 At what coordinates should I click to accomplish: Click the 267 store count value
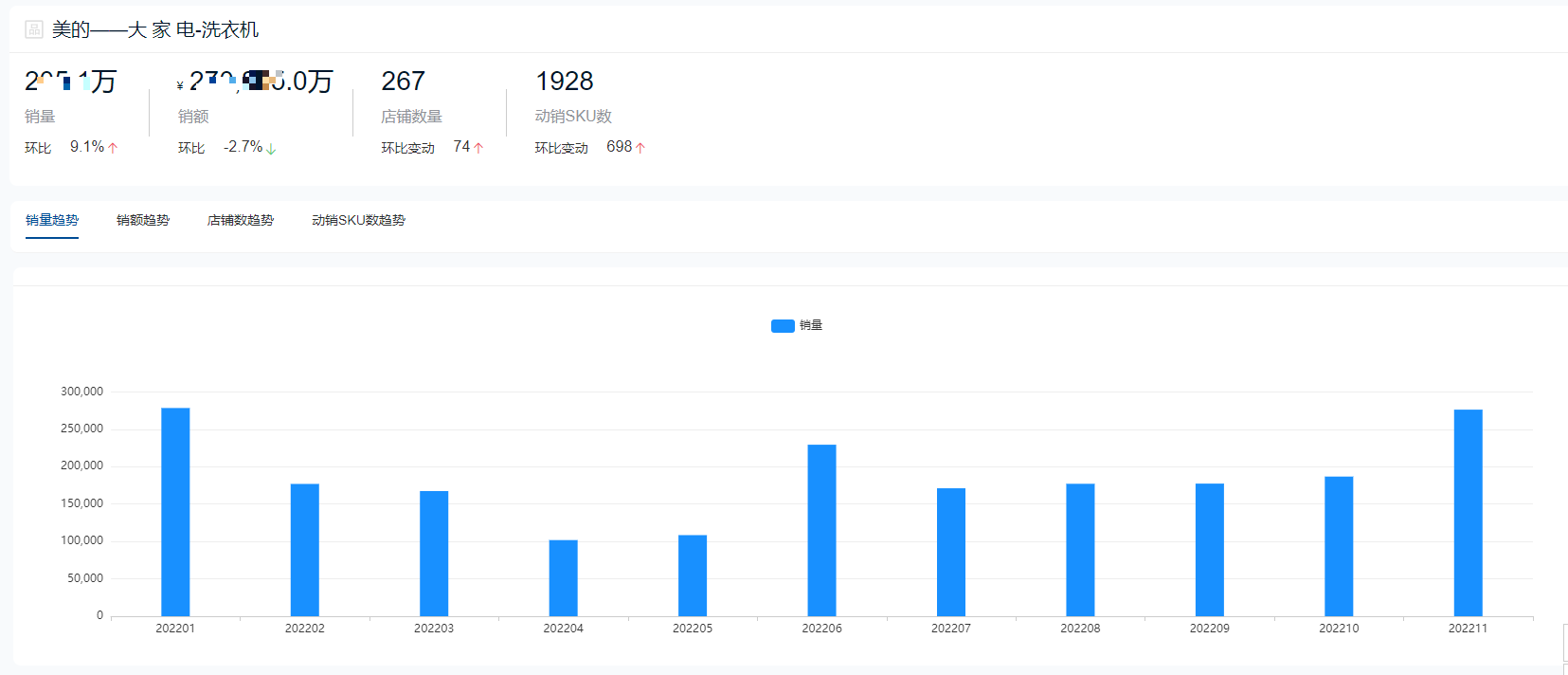[403, 82]
